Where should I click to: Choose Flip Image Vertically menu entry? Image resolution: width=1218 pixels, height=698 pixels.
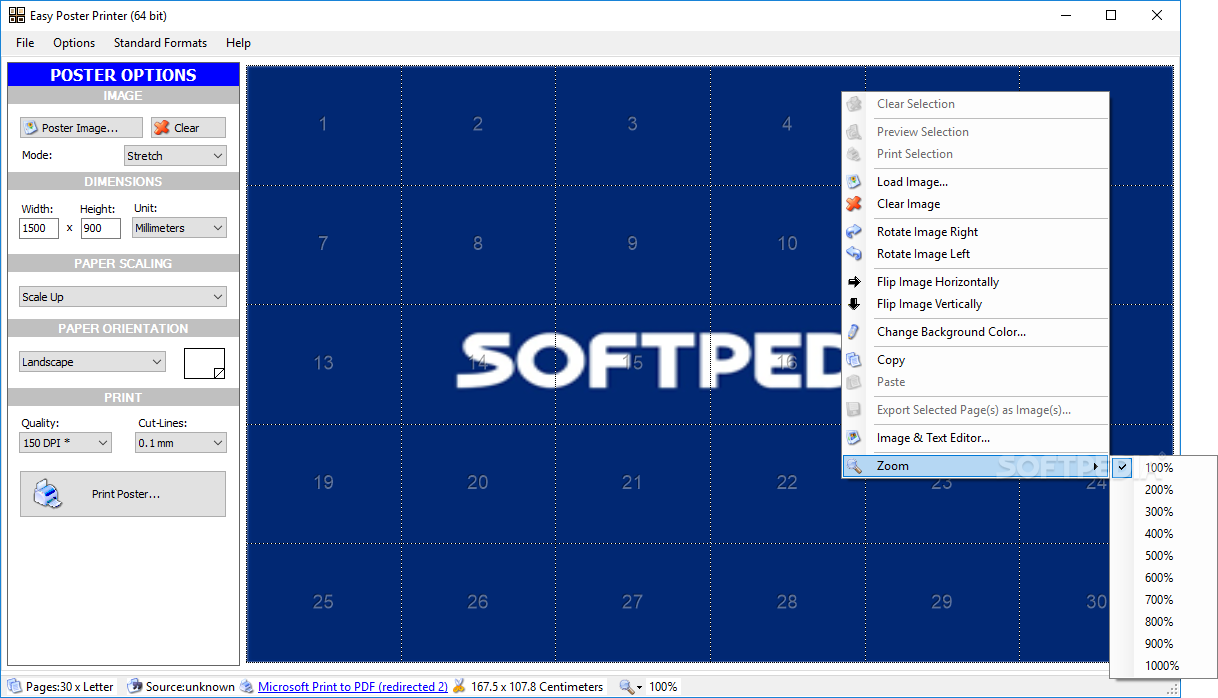(975, 304)
